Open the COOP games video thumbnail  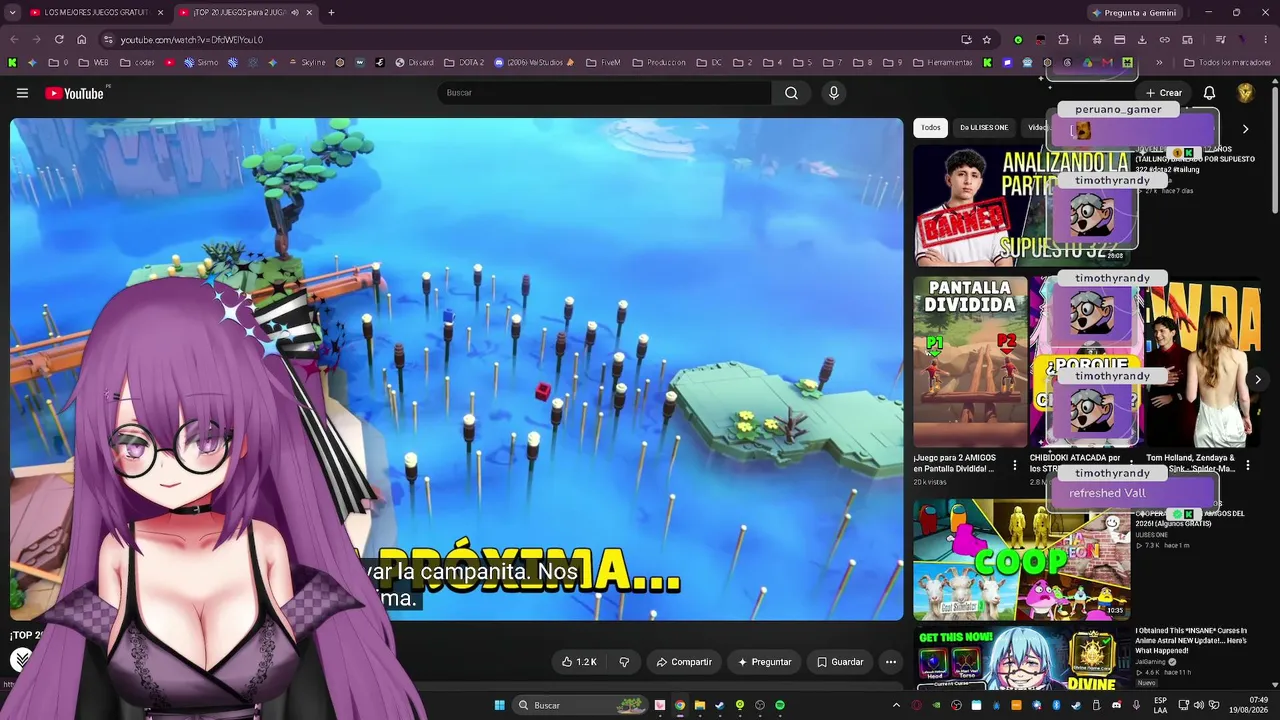(1021, 560)
